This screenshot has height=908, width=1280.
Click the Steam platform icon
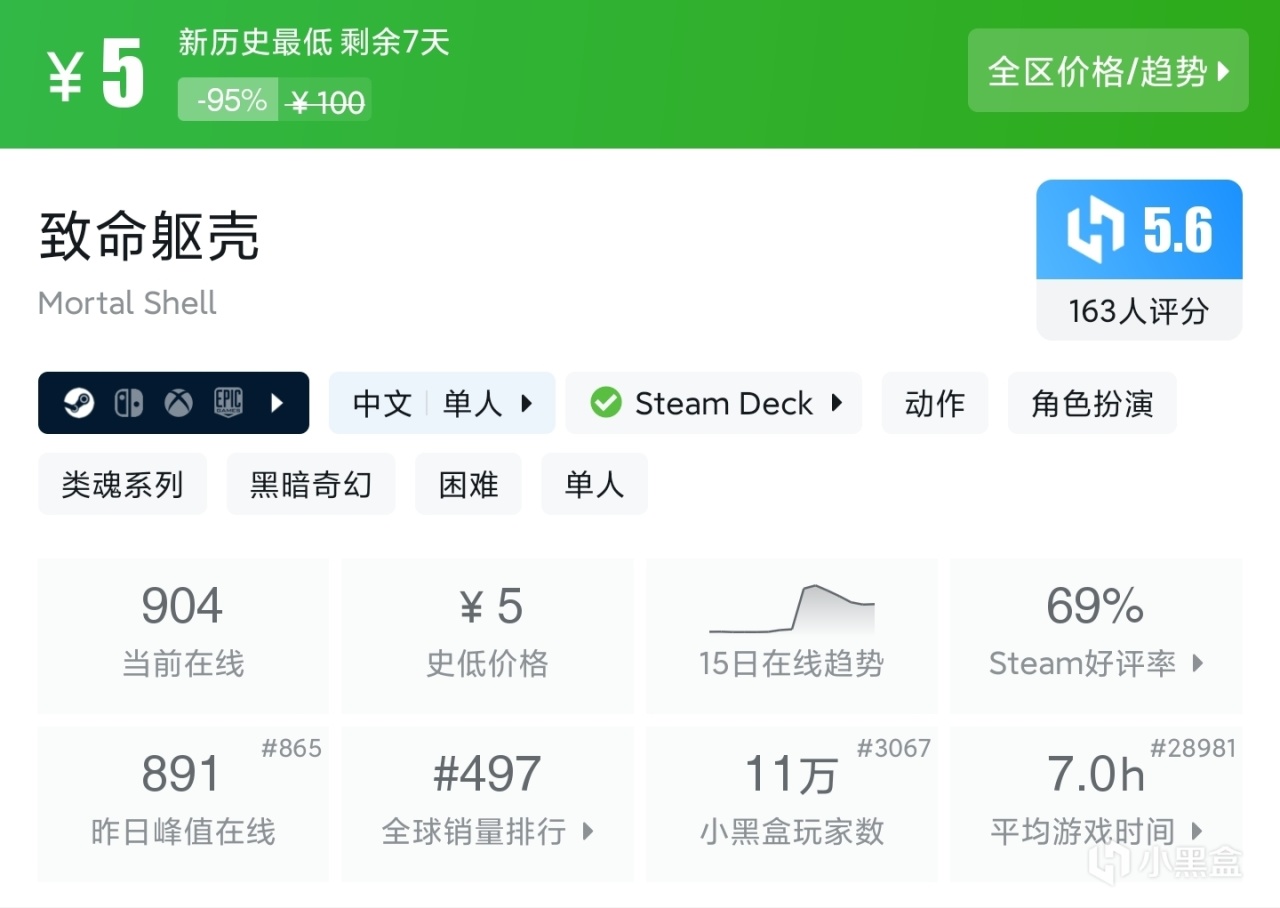(79, 403)
